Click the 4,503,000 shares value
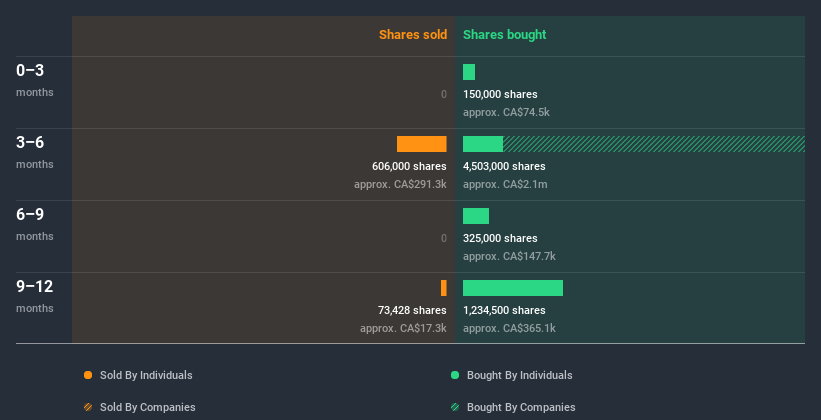The image size is (821, 420). [504, 167]
